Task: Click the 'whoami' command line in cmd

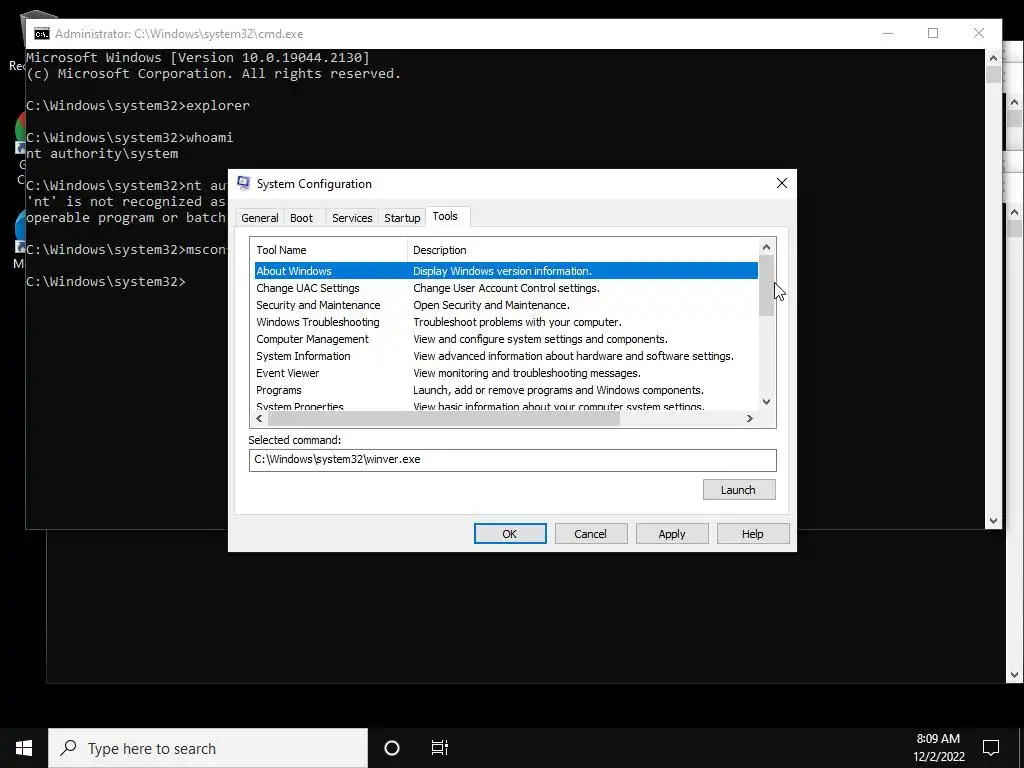Action: [129, 138]
